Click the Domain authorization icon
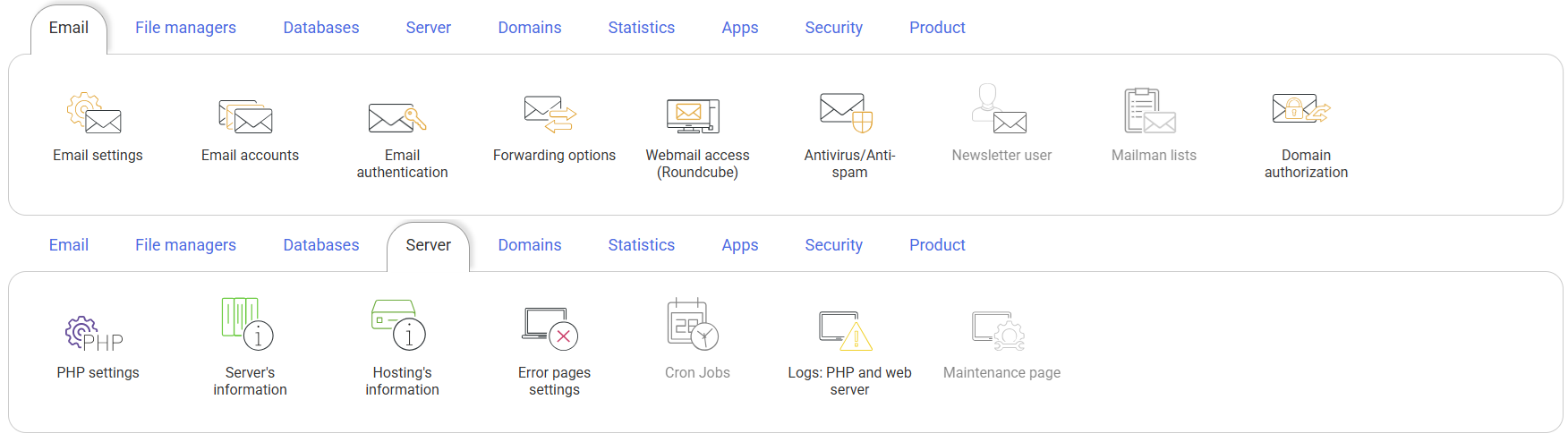The width and height of the screenshot is (1568, 442). coord(1302,111)
